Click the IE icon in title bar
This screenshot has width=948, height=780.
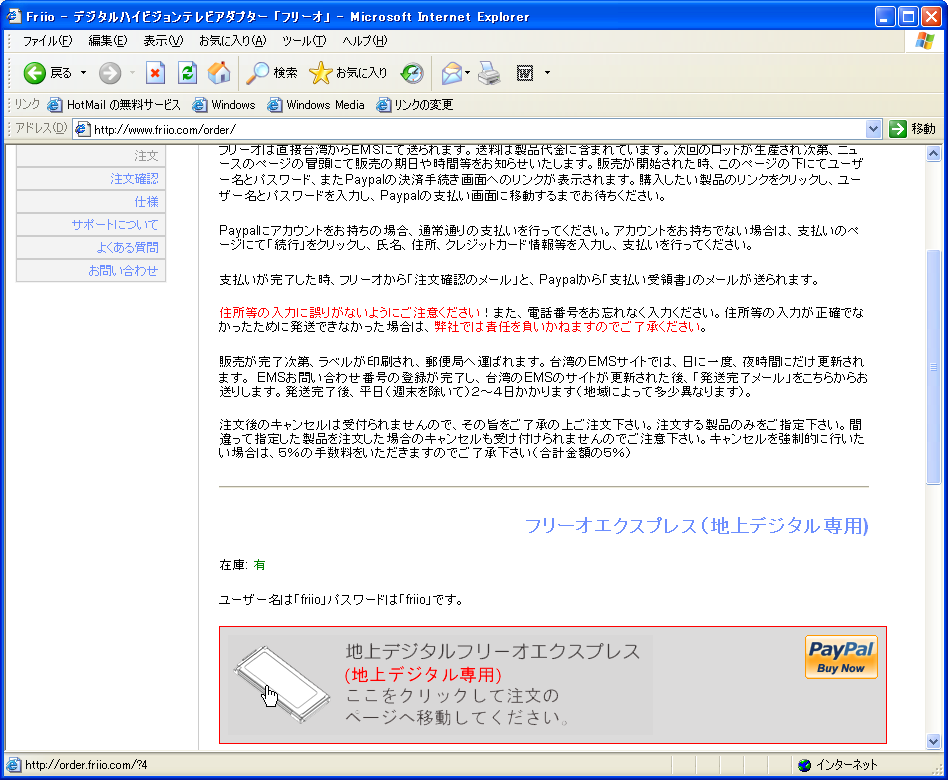pyautogui.click(x=13, y=16)
